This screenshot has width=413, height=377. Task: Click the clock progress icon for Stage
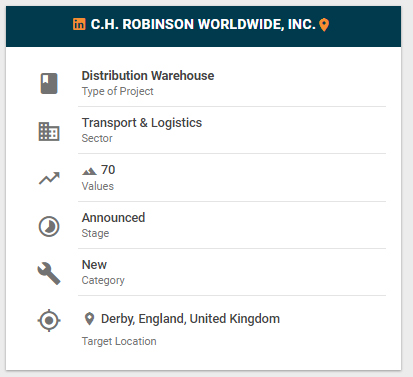pos(49,227)
